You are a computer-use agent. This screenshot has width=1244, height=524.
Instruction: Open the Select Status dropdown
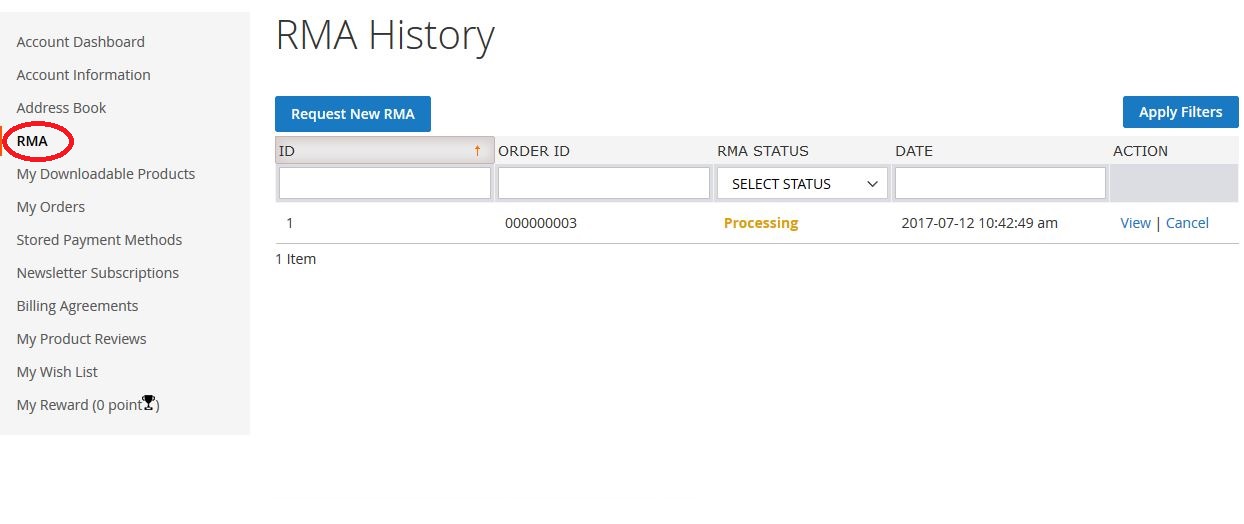[802, 184]
